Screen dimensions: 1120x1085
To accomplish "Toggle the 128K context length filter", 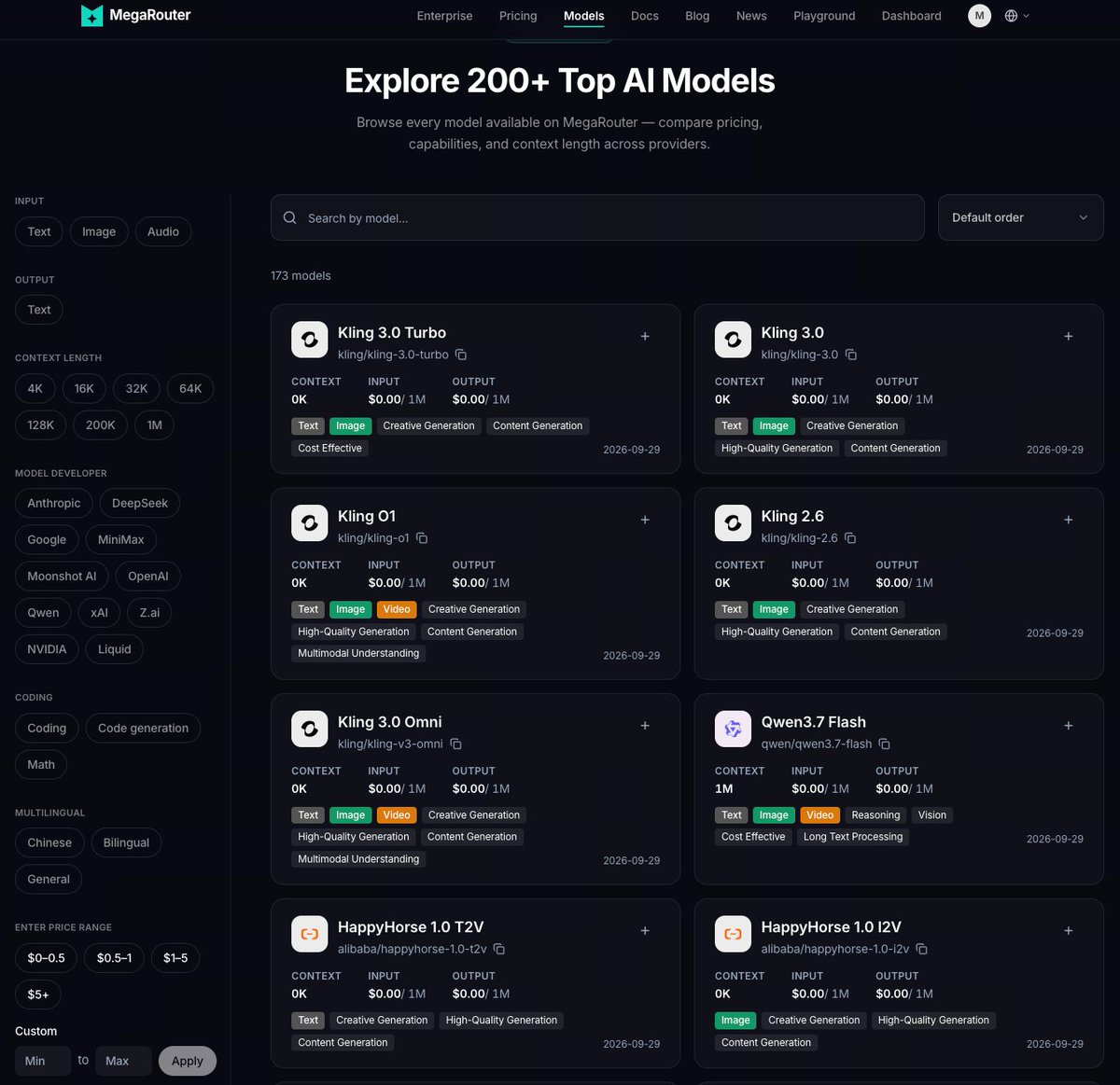I will 41,424.
